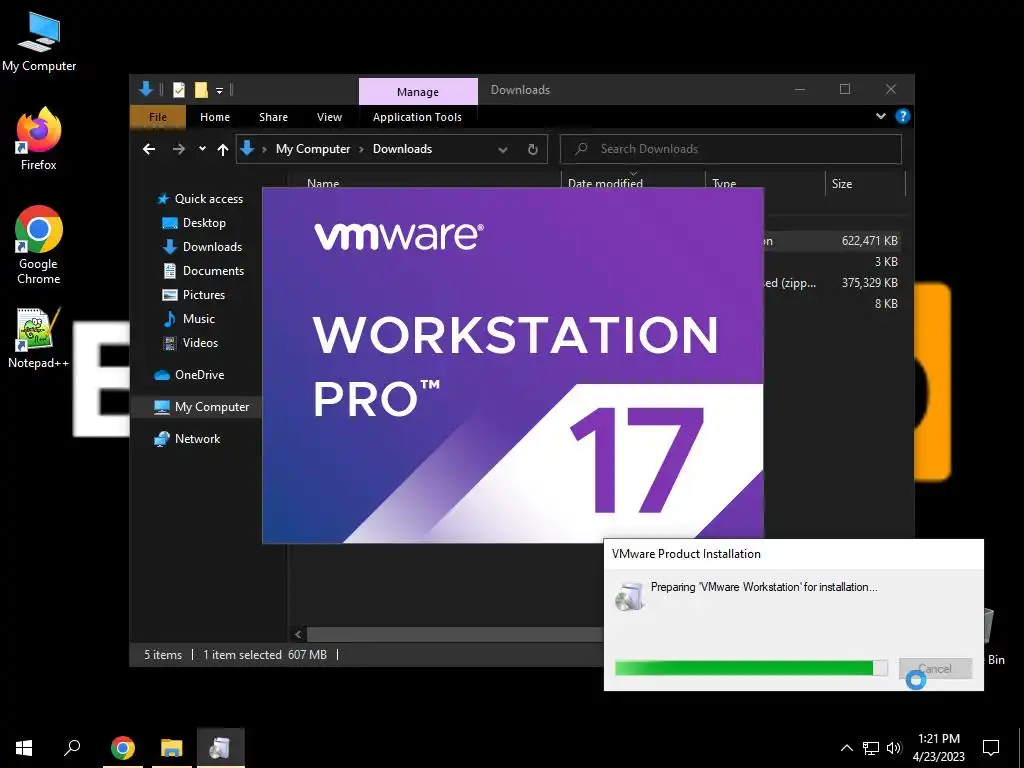Click the VMware installation progress bar
The height and width of the screenshot is (768, 1024).
(x=751, y=667)
